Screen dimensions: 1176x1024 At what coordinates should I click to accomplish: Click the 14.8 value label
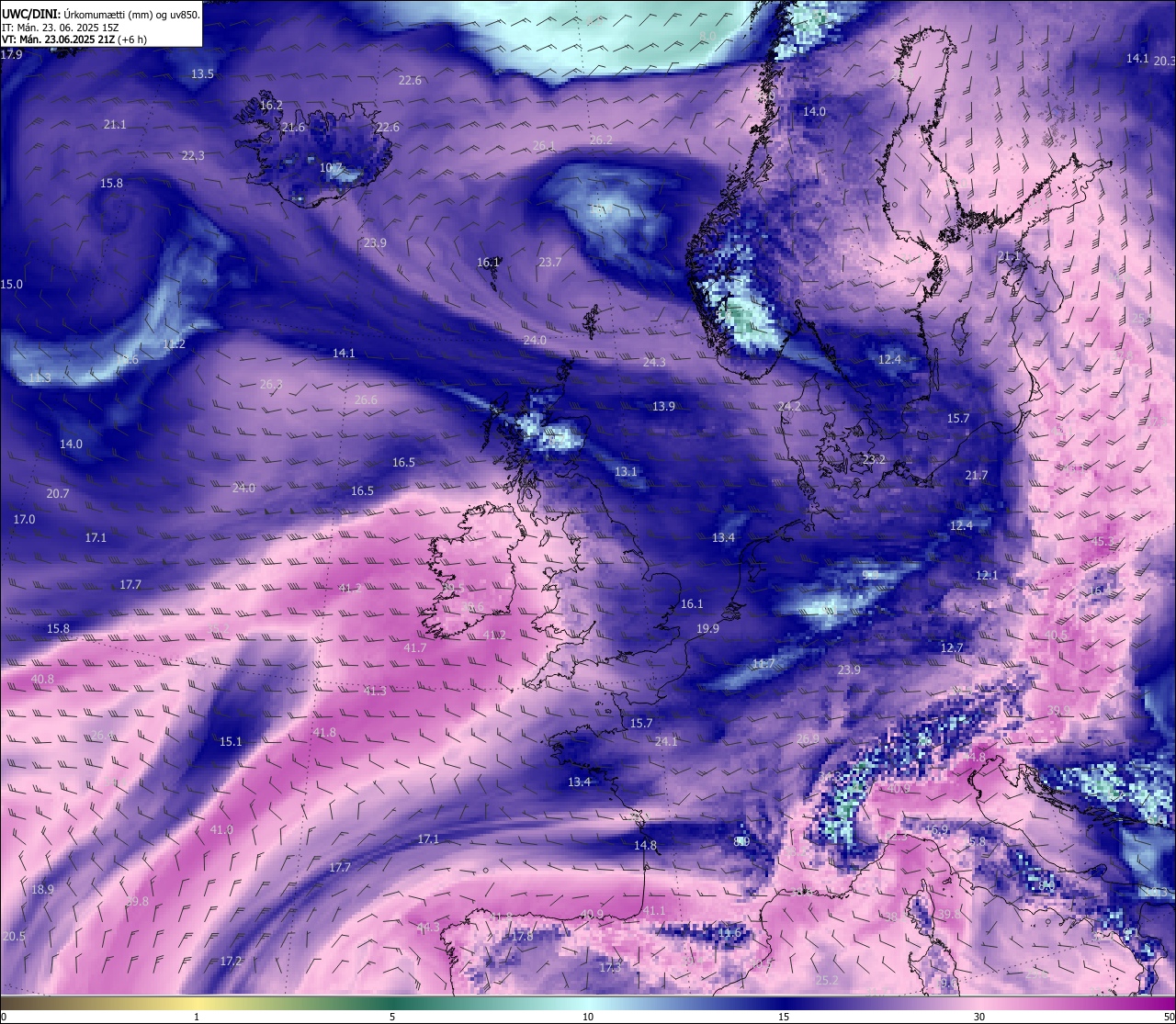[645, 846]
